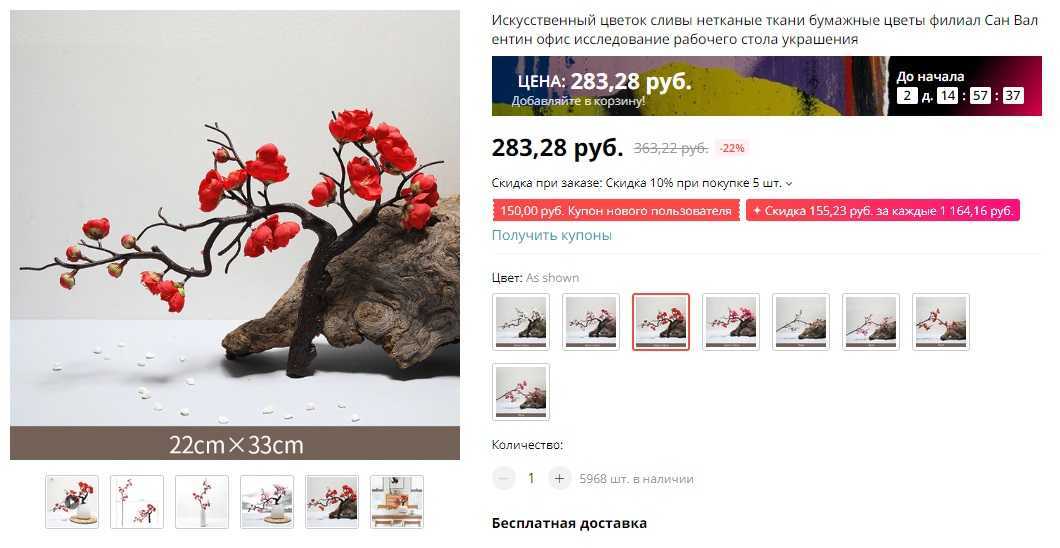Play the video thumbnail in gallery
Screen dimensions: 1060x548
click(72, 501)
